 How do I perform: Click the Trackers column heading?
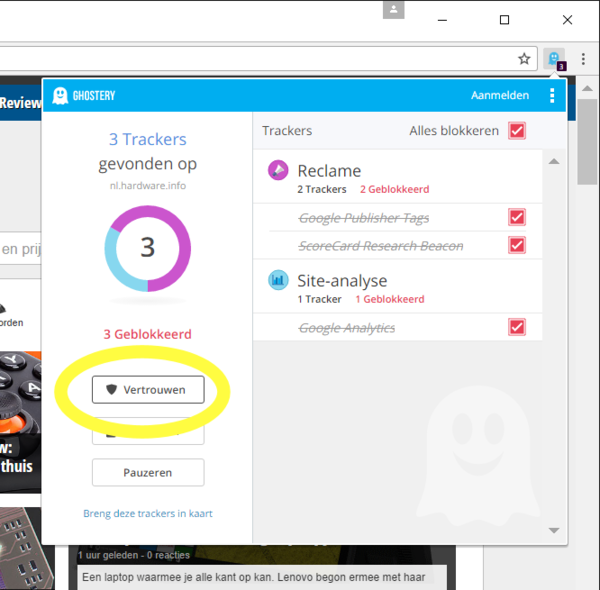[x=287, y=131]
